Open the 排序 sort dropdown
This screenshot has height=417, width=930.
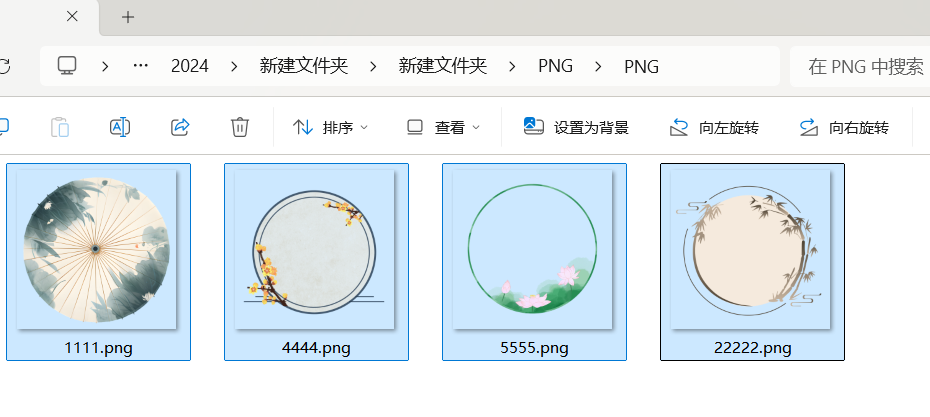(x=330, y=127)
